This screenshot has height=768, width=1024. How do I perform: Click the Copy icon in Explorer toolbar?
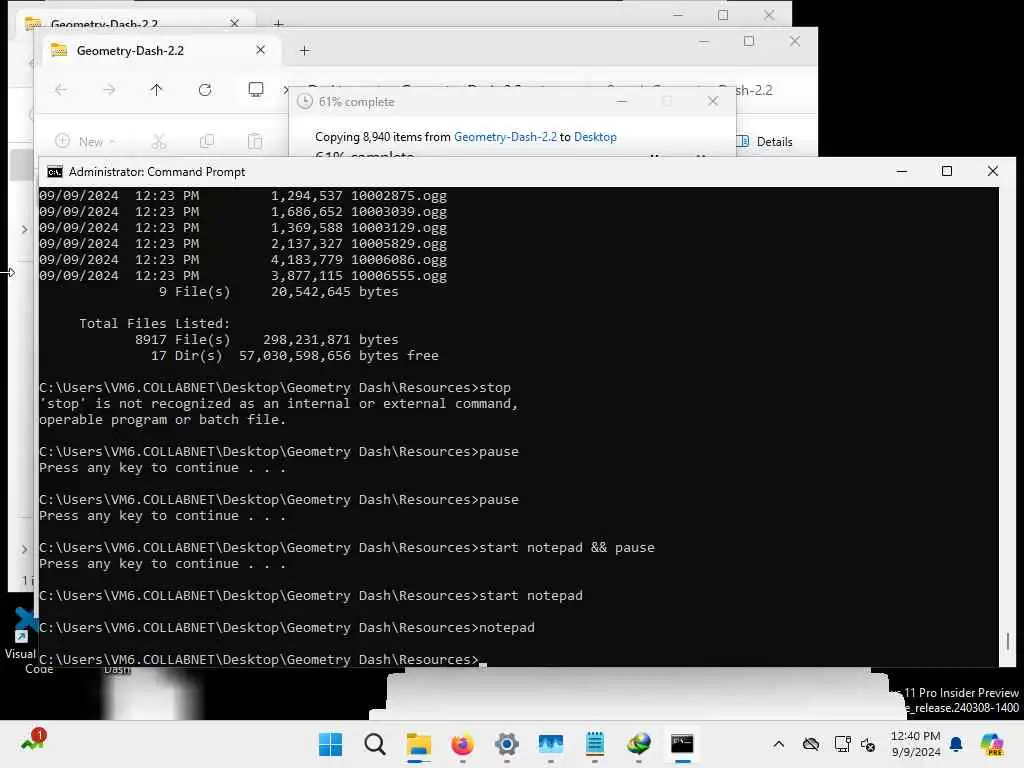[207, 141]
